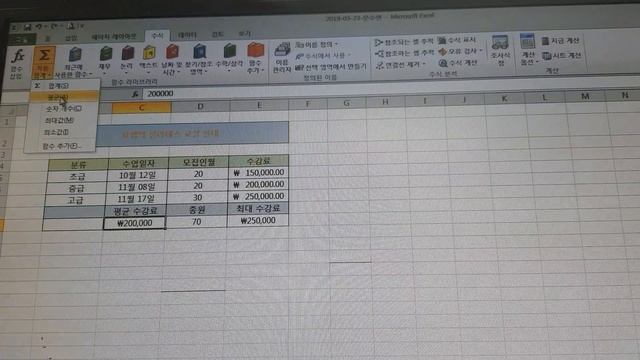Click the 초급 category cell
Image resolution: width=640 pixels, height=360 pixels.
coord(77,177)
